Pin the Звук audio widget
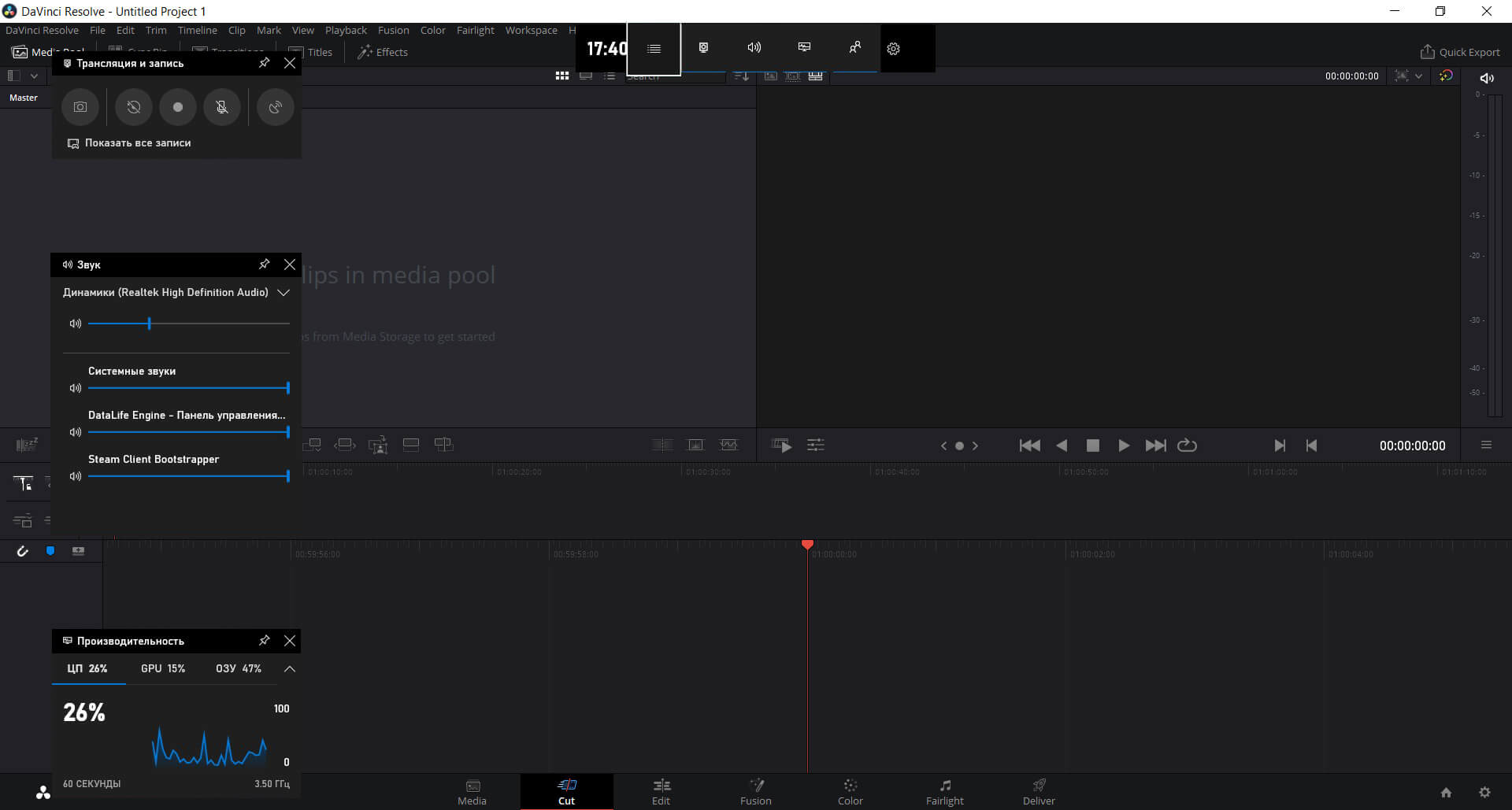Image resolution: width=1512 pixels, height=810 pixels. click(x=265, y=264)
